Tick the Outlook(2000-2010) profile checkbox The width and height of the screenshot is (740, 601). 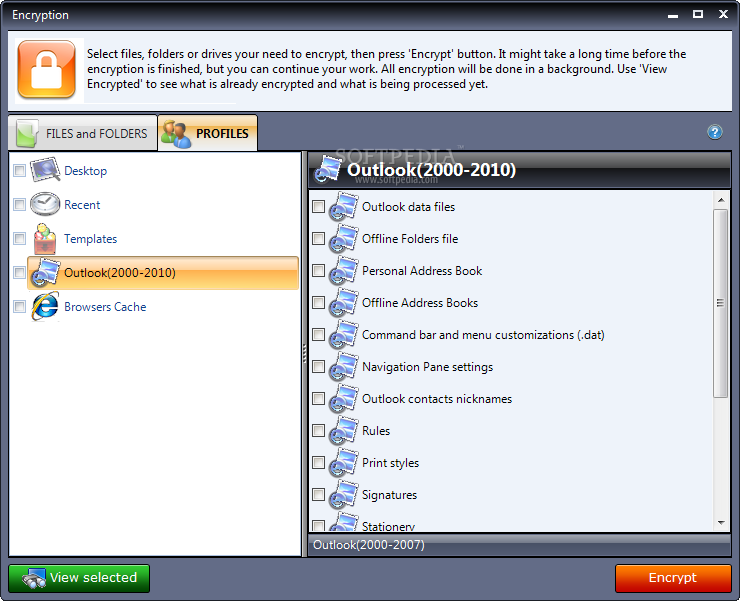pyautogui.click(x=19, y=272)
